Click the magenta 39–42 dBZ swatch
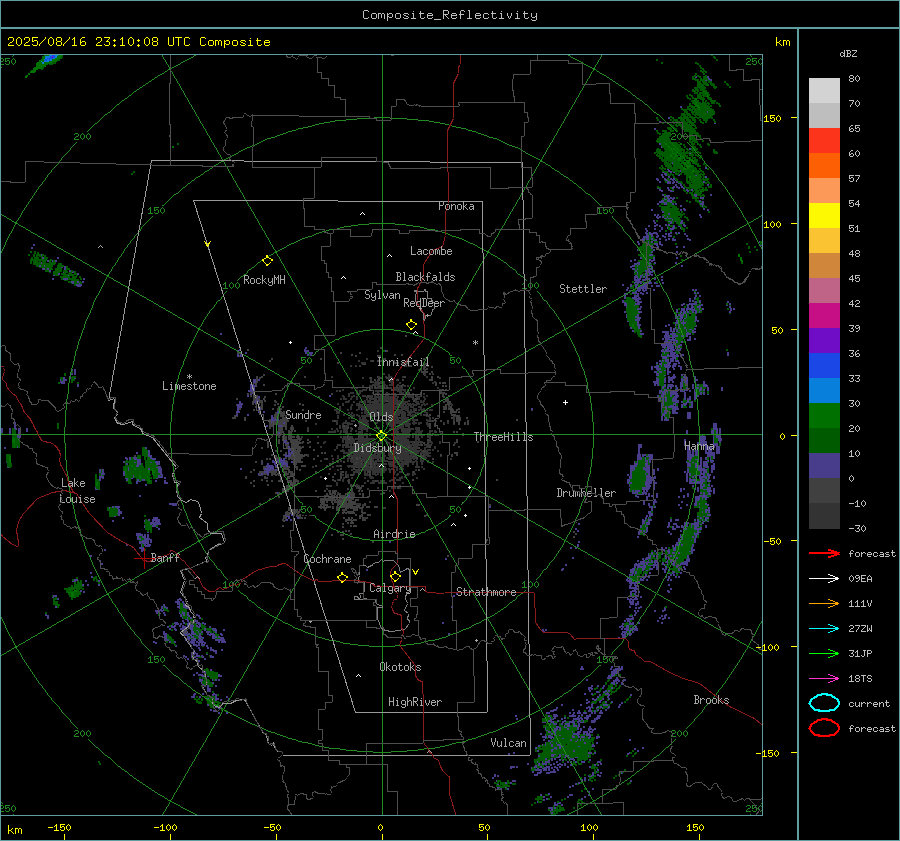The image size is (900, 841). 824,316
